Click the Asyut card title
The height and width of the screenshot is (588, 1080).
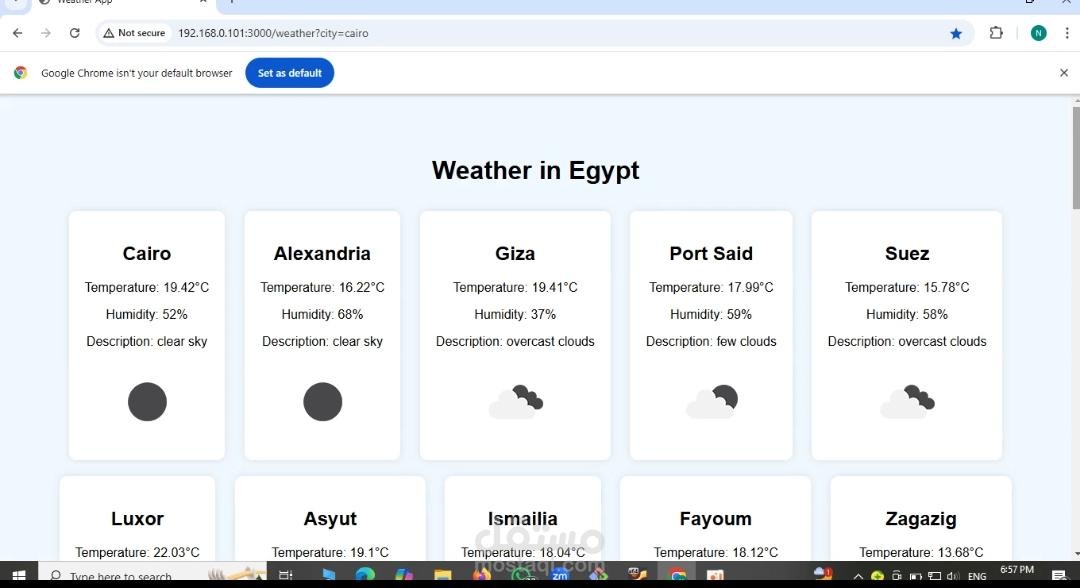pyautogui.click(x=330, y=518)
